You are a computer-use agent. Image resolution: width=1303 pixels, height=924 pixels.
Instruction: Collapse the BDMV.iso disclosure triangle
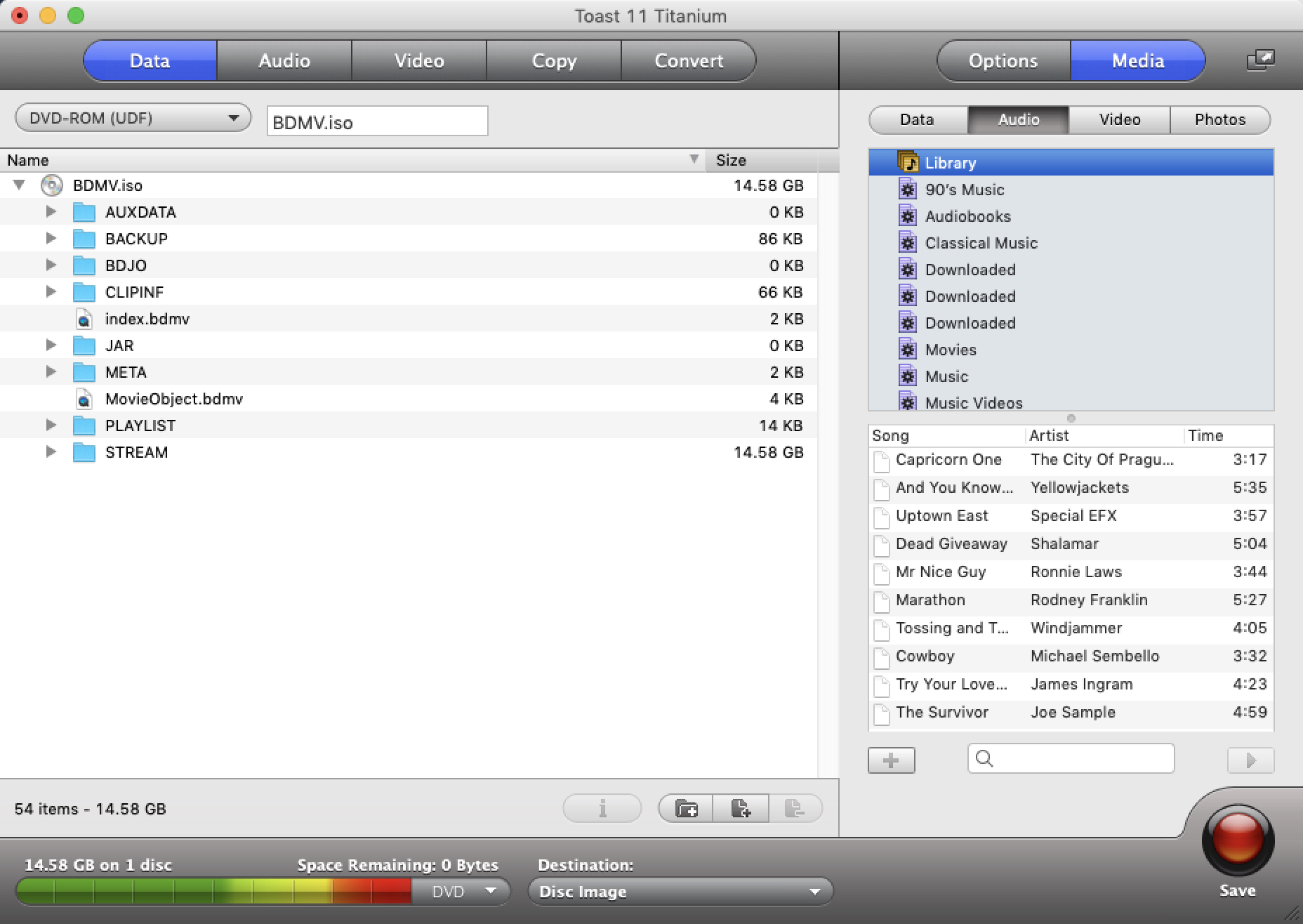(x=19, y=185)
